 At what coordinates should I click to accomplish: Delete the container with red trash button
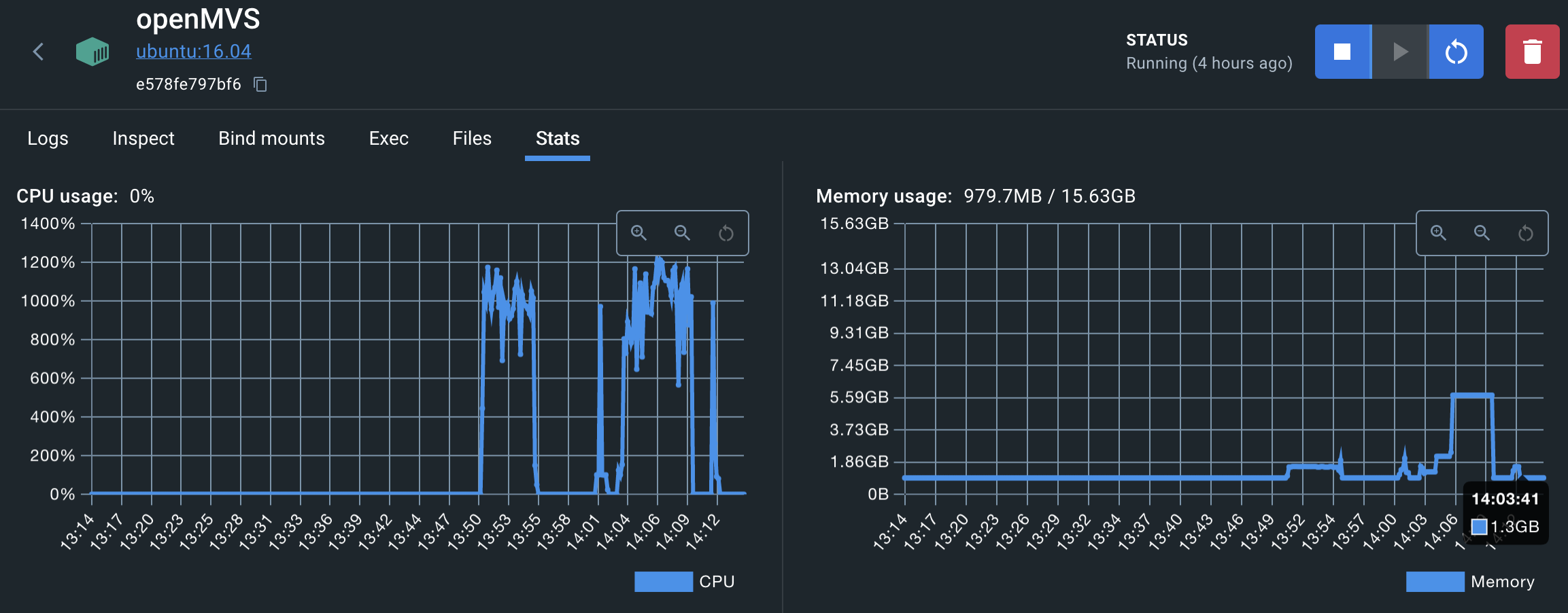point(1532,52)
